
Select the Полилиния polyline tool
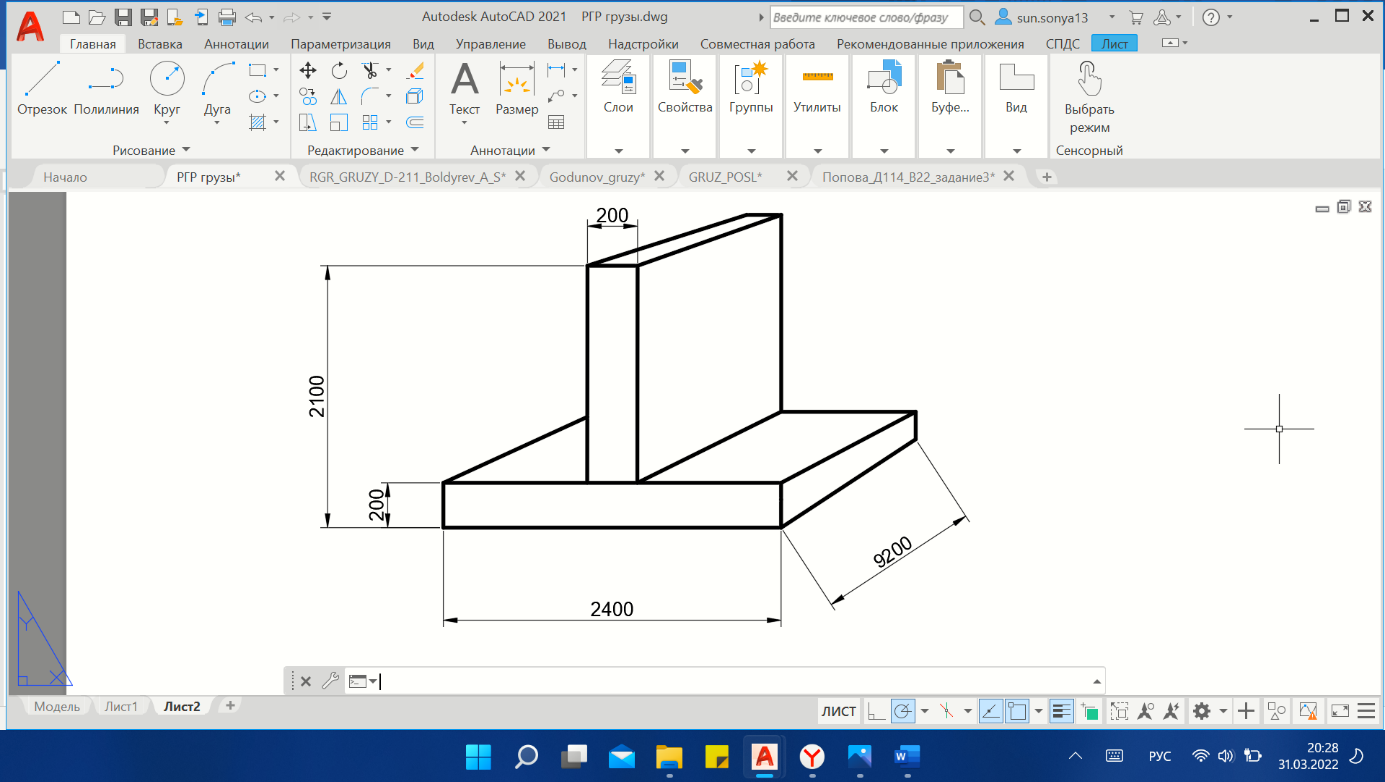tap(106, 88)
